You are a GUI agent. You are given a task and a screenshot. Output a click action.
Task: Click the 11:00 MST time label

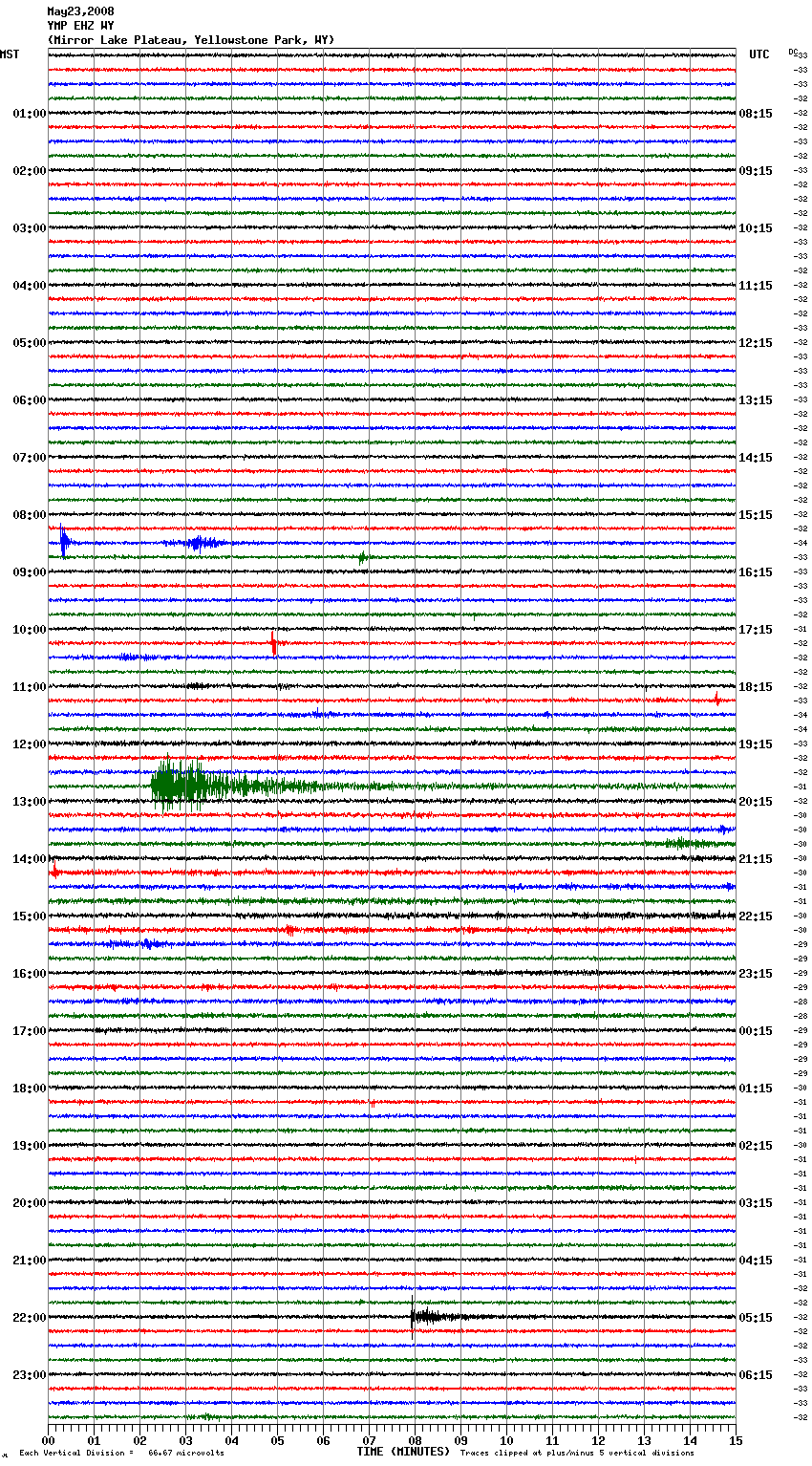click(29, 687)
